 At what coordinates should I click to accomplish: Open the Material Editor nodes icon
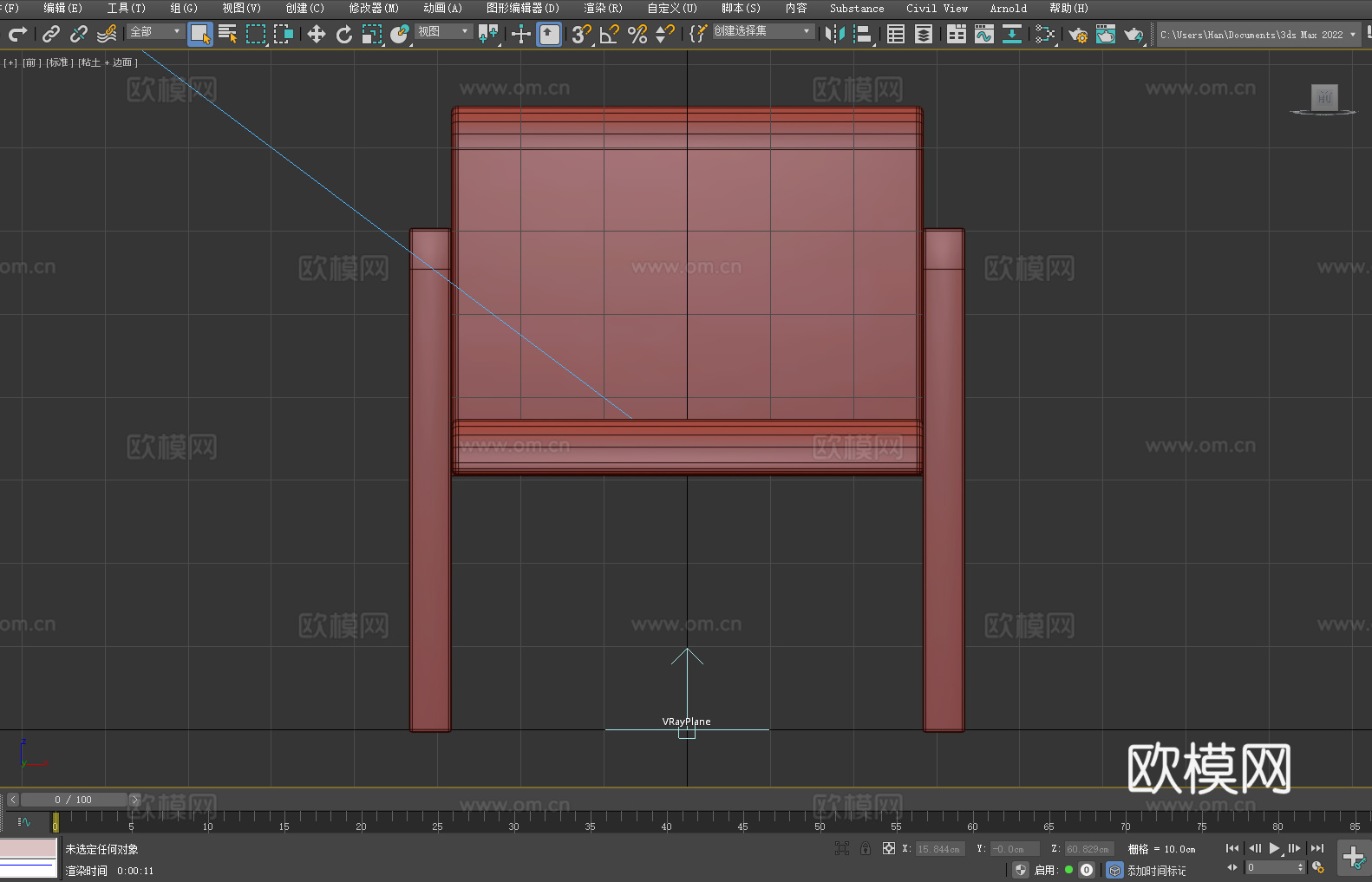point(1045,34)
